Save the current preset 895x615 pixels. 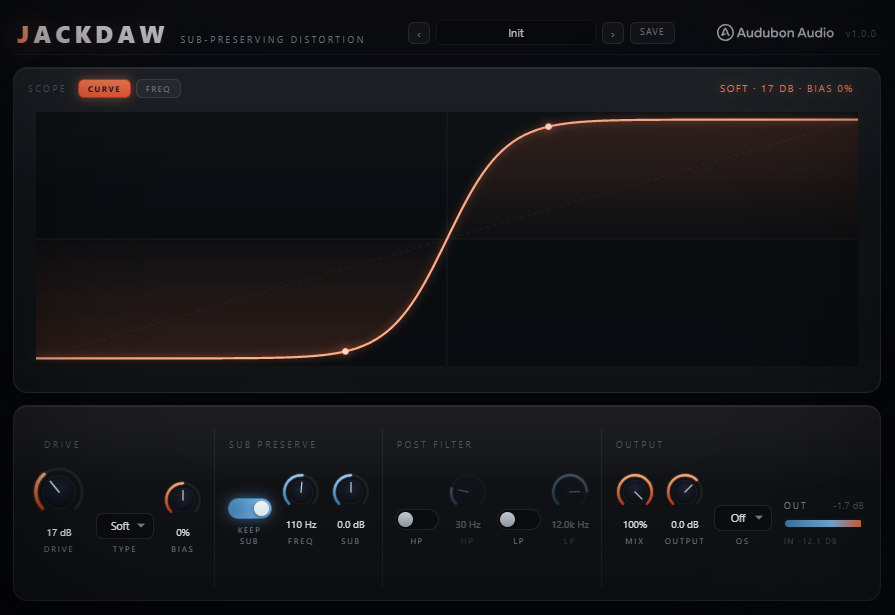[652, 33]
